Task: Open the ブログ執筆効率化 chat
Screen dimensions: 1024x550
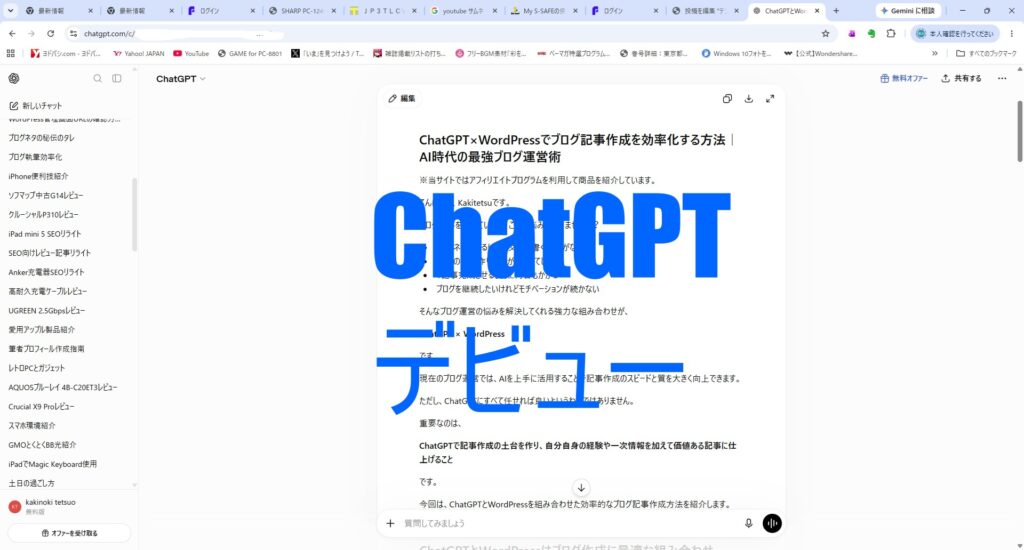Action: coord(35,157)
